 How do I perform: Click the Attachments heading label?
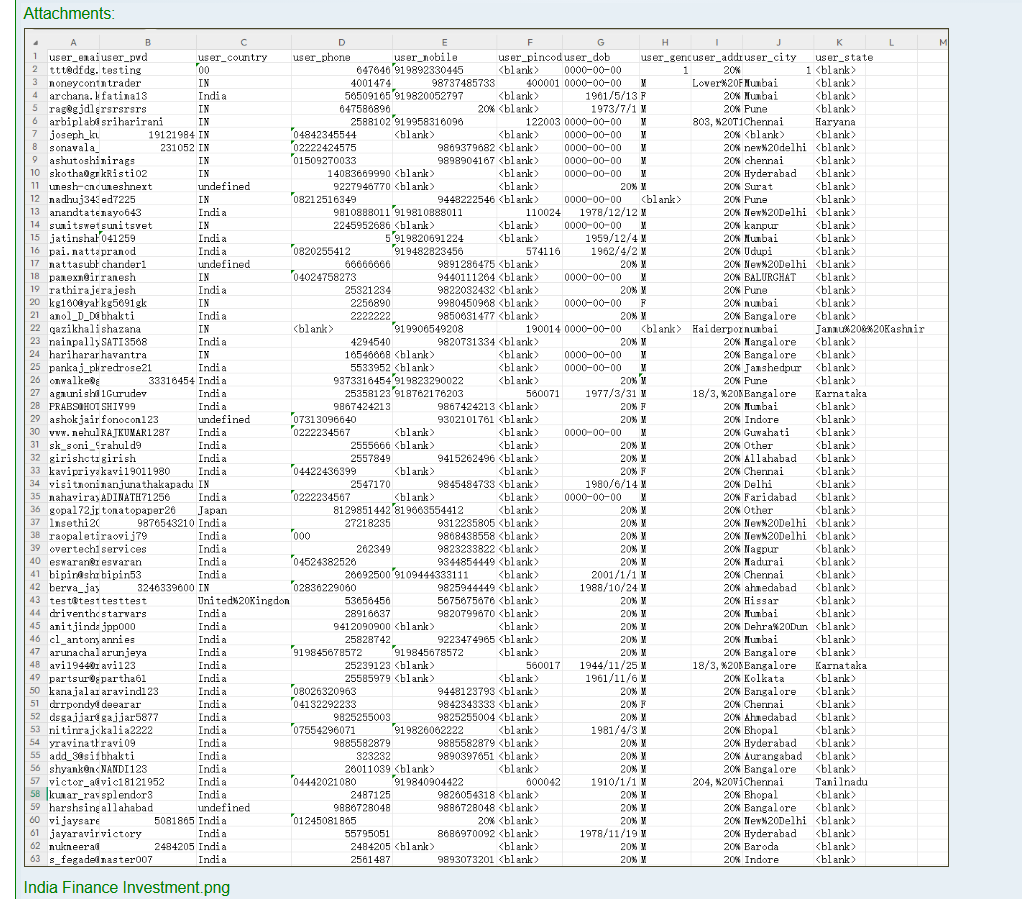(x=69, y=13)
